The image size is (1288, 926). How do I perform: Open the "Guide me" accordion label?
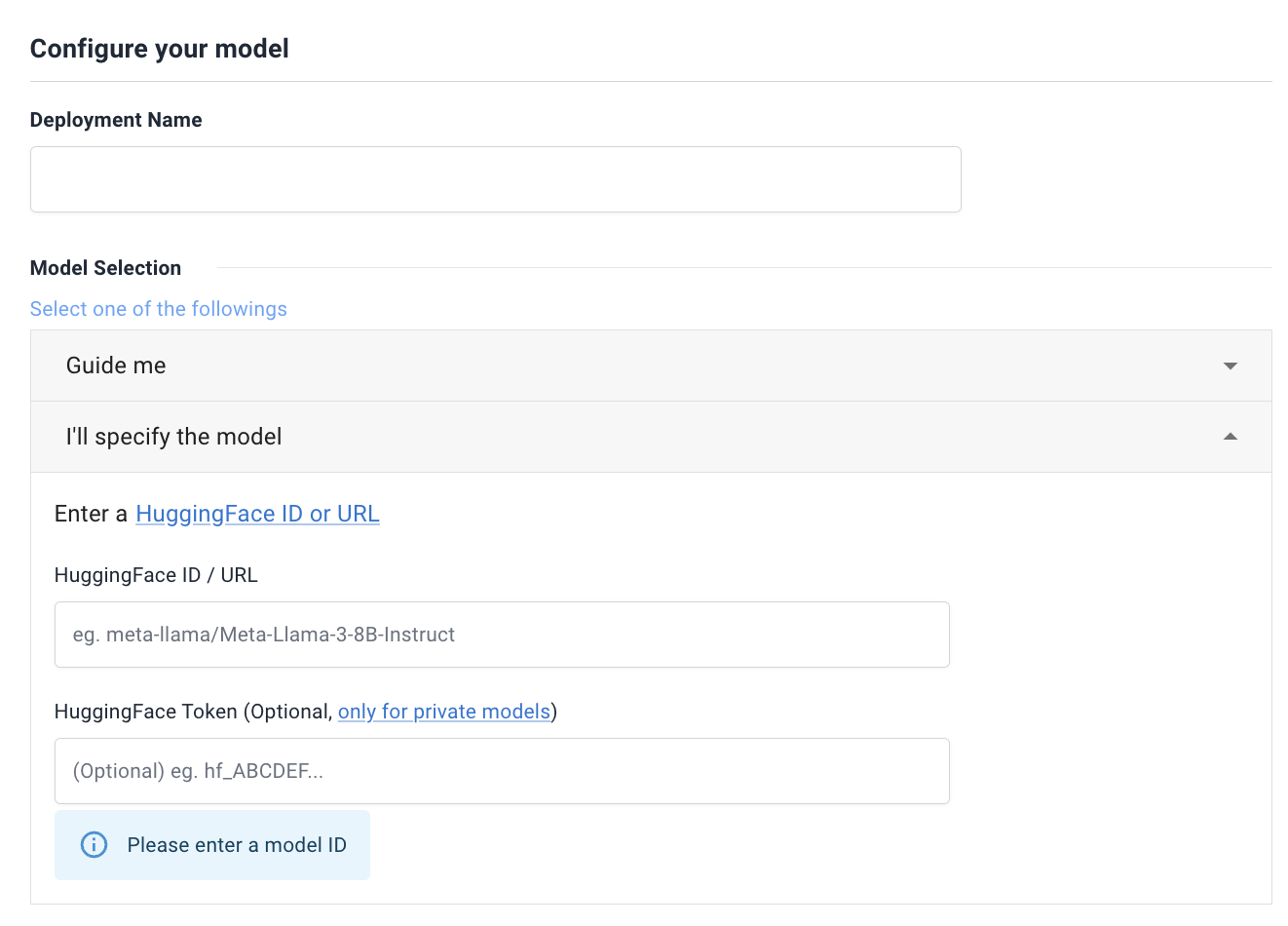(116, 366)
